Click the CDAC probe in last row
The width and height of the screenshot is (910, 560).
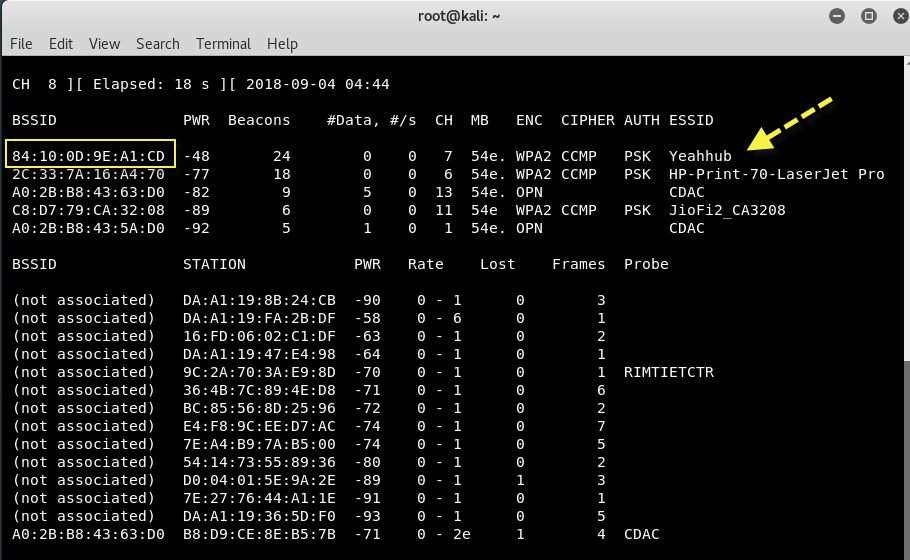[641, 534]
